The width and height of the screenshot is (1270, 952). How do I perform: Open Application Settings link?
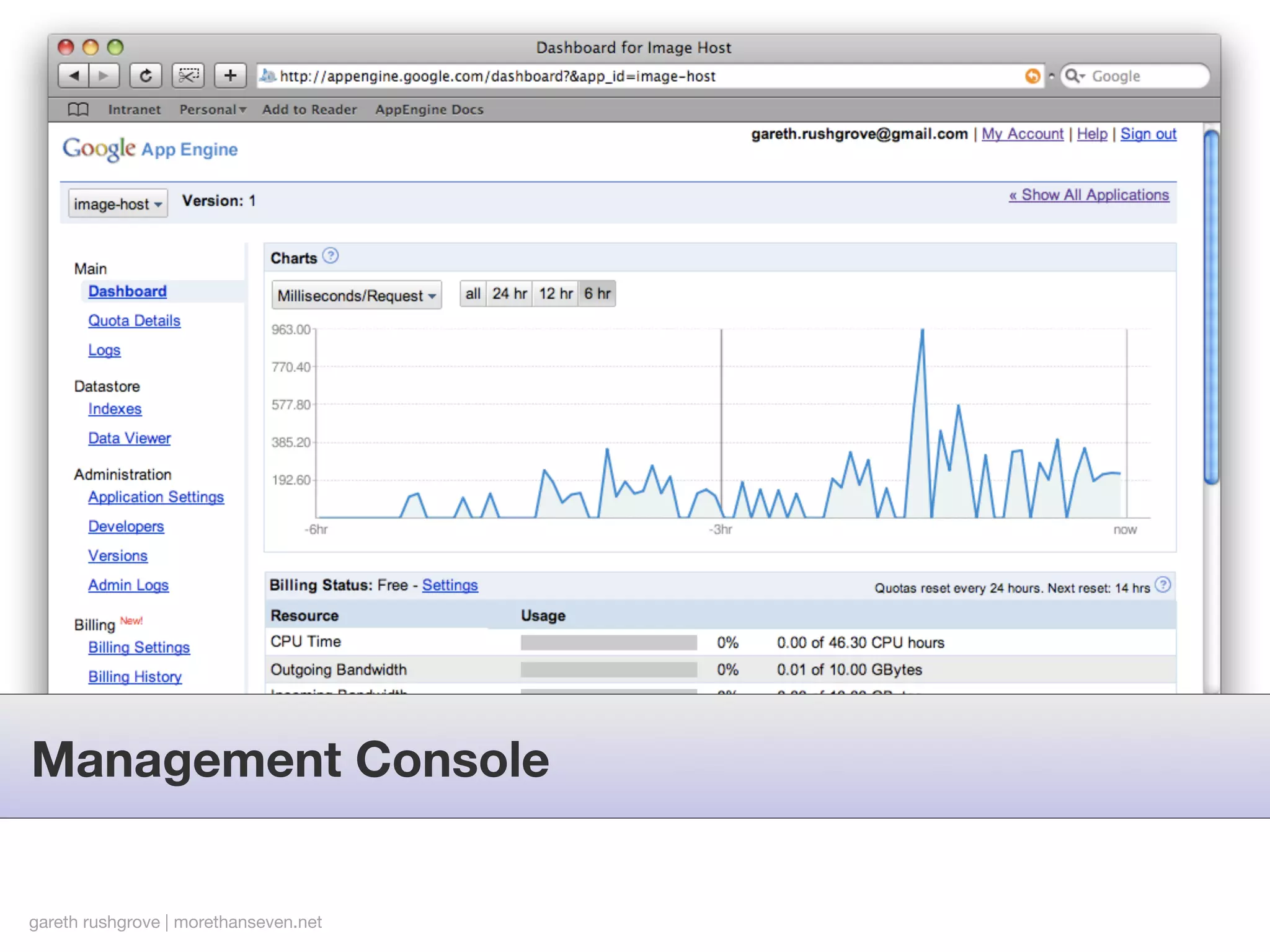[x=156, y=497]
